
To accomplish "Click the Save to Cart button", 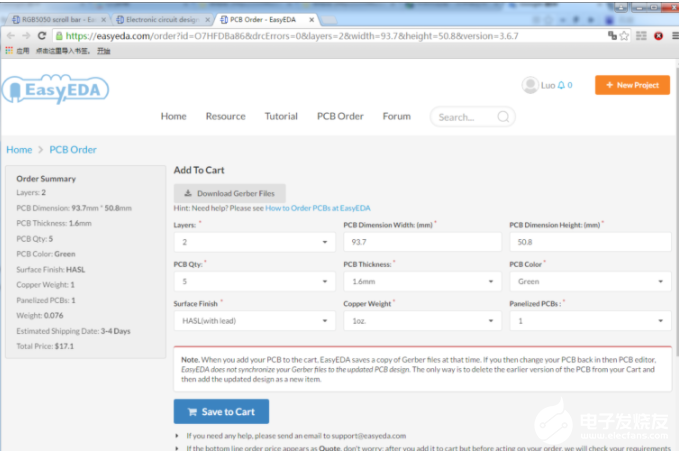I will click(221, 412).
